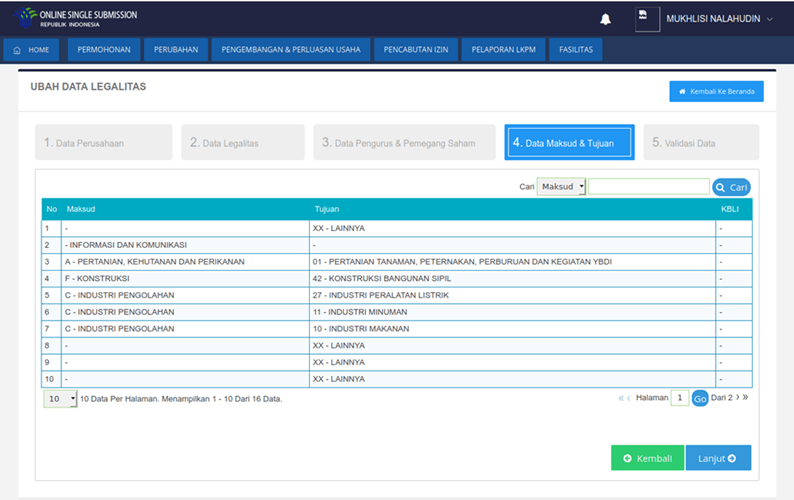This screenshot has width=794, height=500.
Task: Open the PERMOHONAN menu
Action: click(104, 50)
